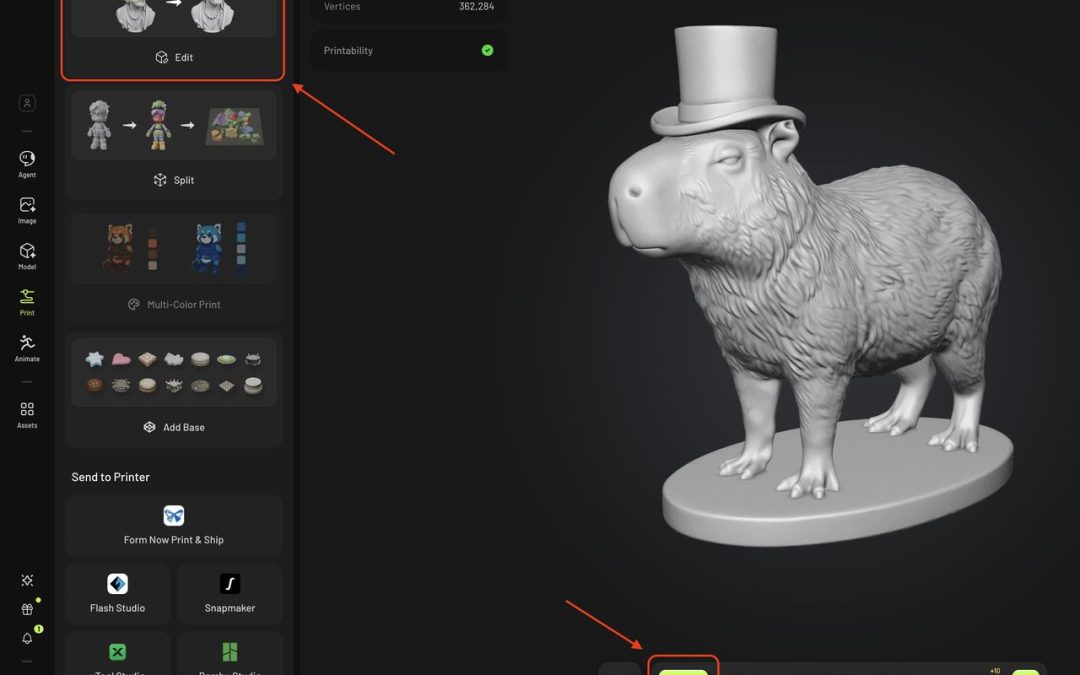Click the base shapes preview grid
Viewport: 1080px width, 675px height.
pyautogui.click(x=174, y=372)
